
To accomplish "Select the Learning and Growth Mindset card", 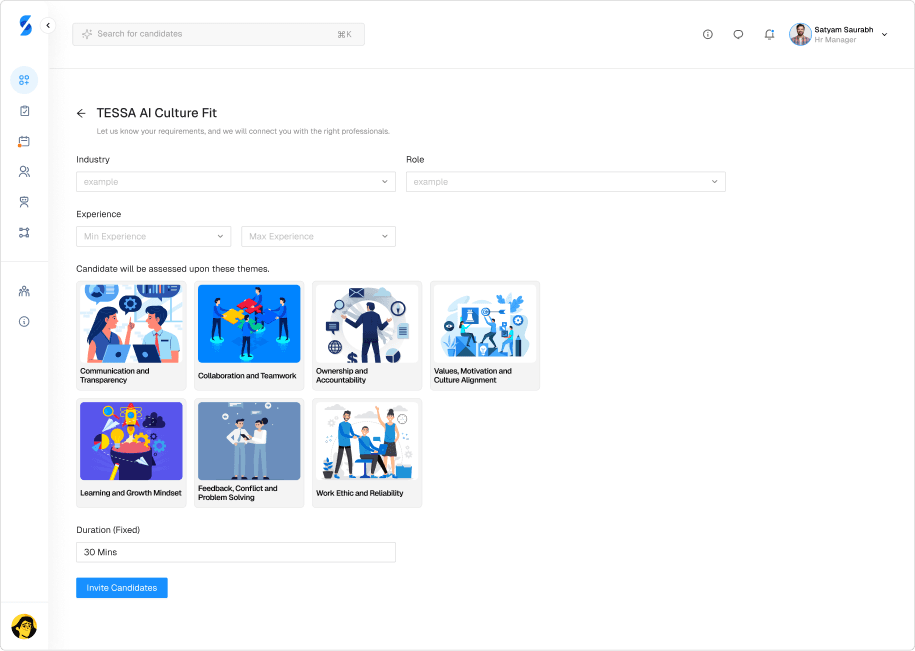I will pyautogui.click(x=131, y=453).
